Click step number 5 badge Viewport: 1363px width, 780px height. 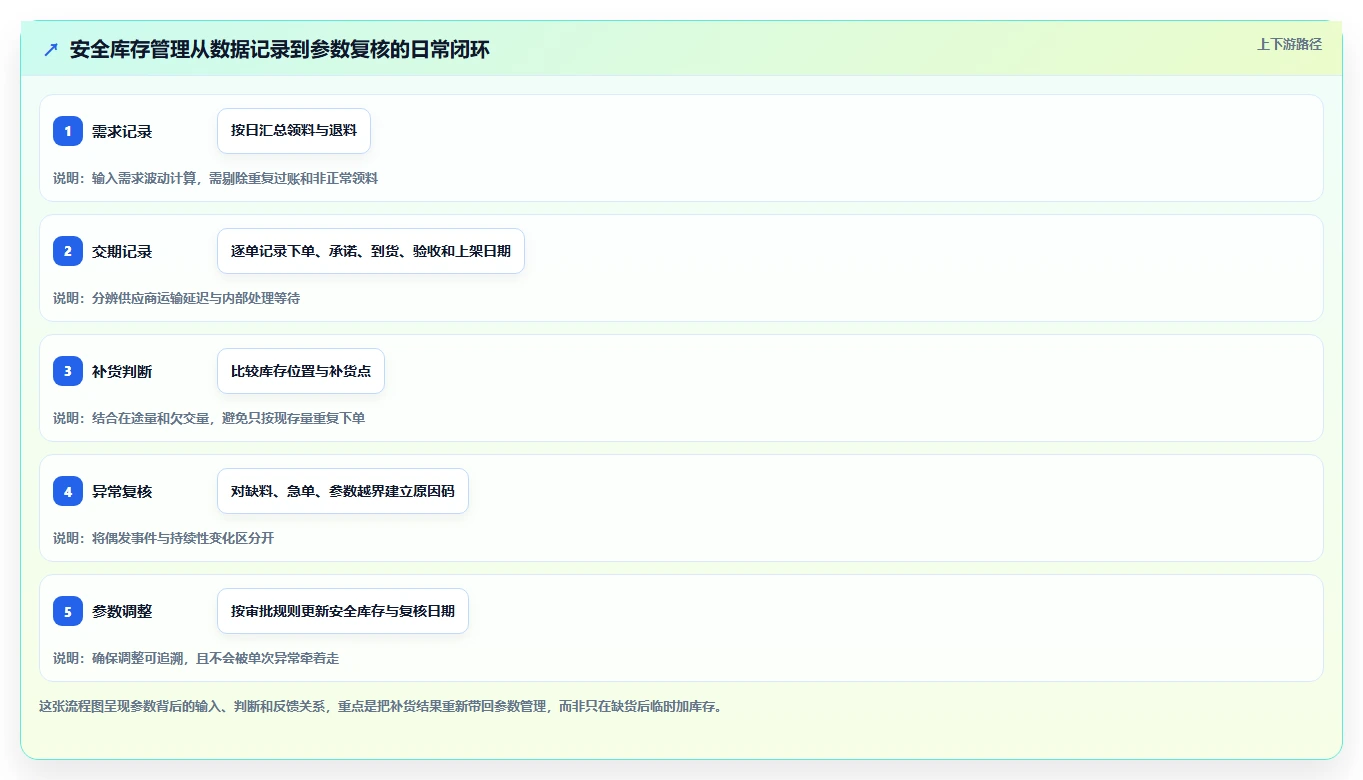[x=68, y=611]
